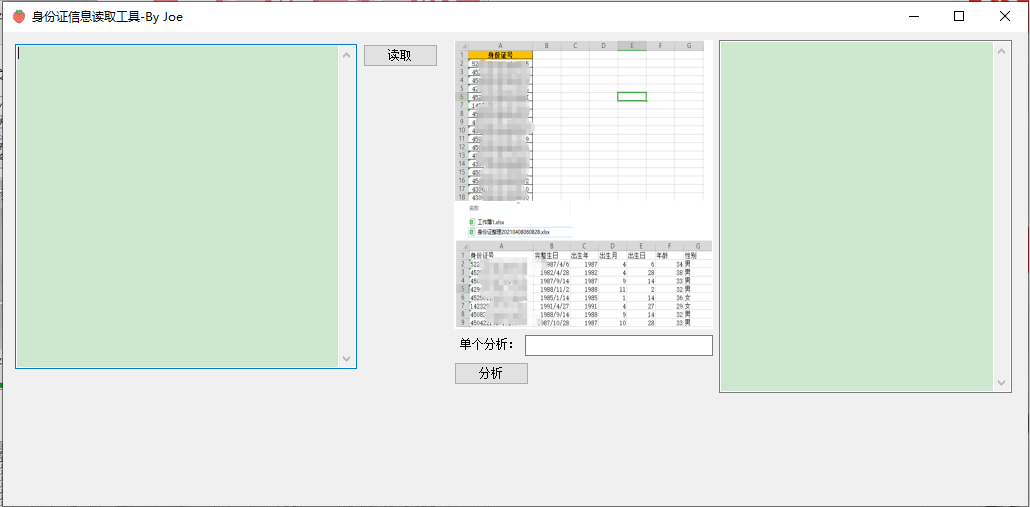
Task: Click 身份证整理 xlsx file icon in preview
Action: click(x=472, y=231)
